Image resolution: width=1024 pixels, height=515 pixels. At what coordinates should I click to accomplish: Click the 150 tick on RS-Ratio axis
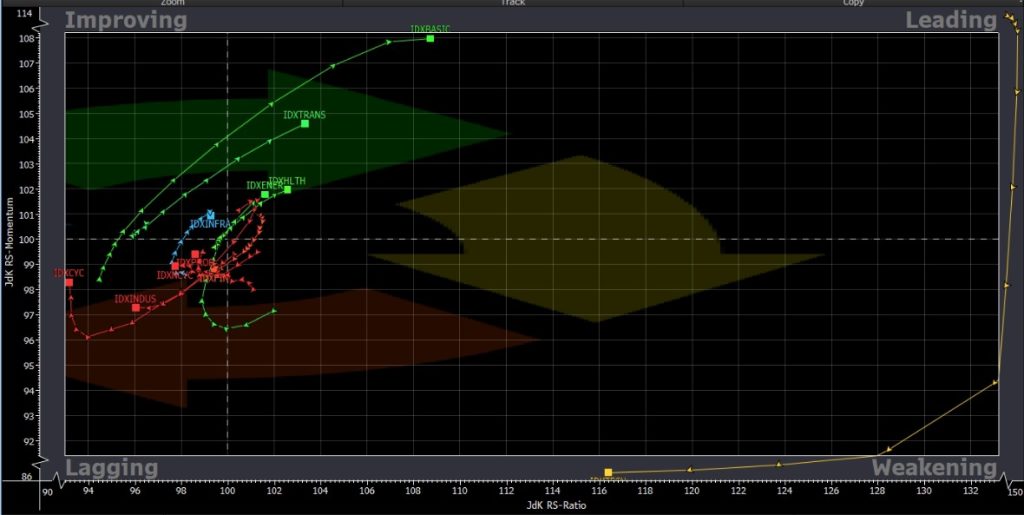[x=1016, y=492]
